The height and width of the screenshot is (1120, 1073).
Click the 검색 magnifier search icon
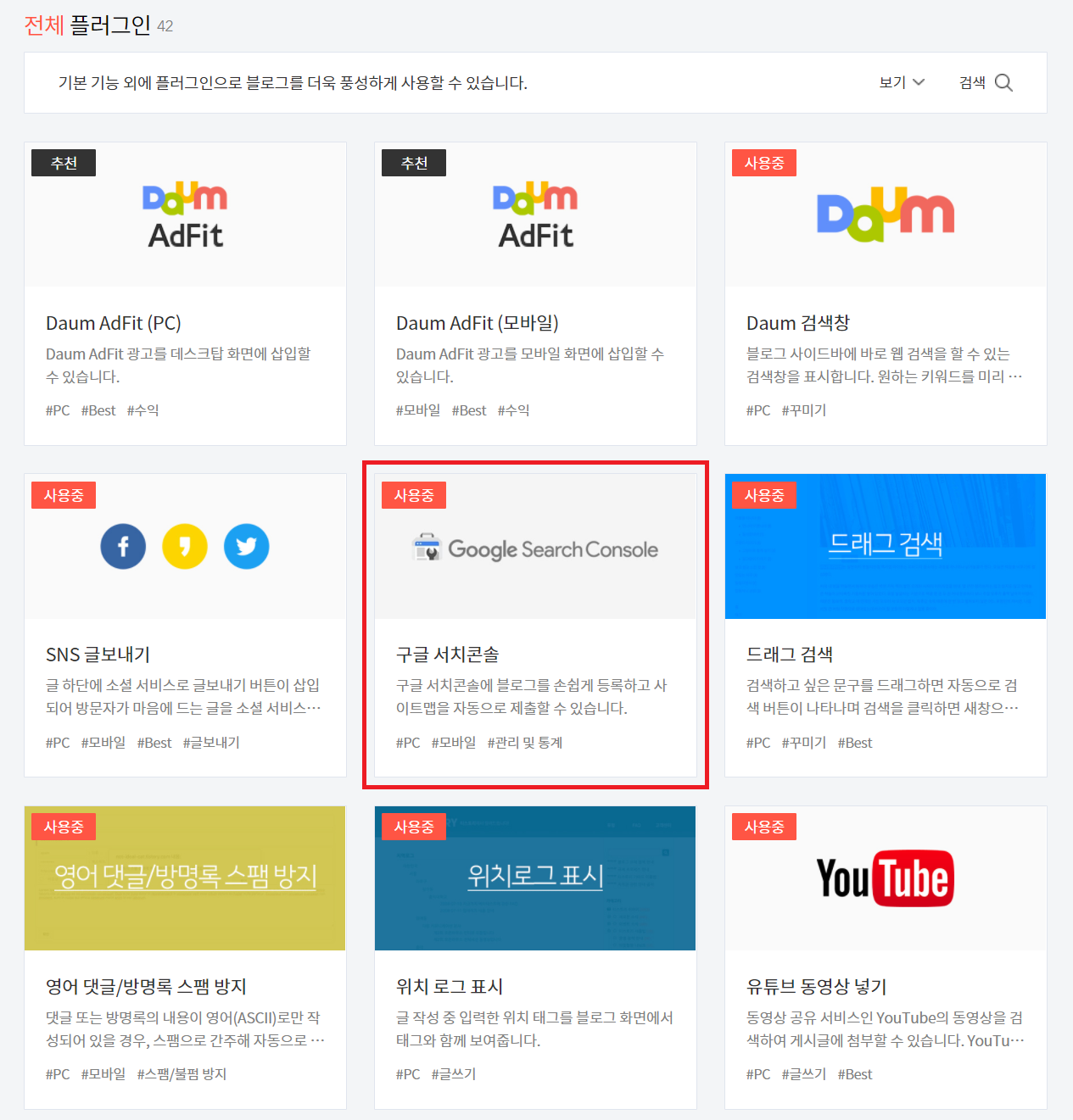(x=1003, y=82)
